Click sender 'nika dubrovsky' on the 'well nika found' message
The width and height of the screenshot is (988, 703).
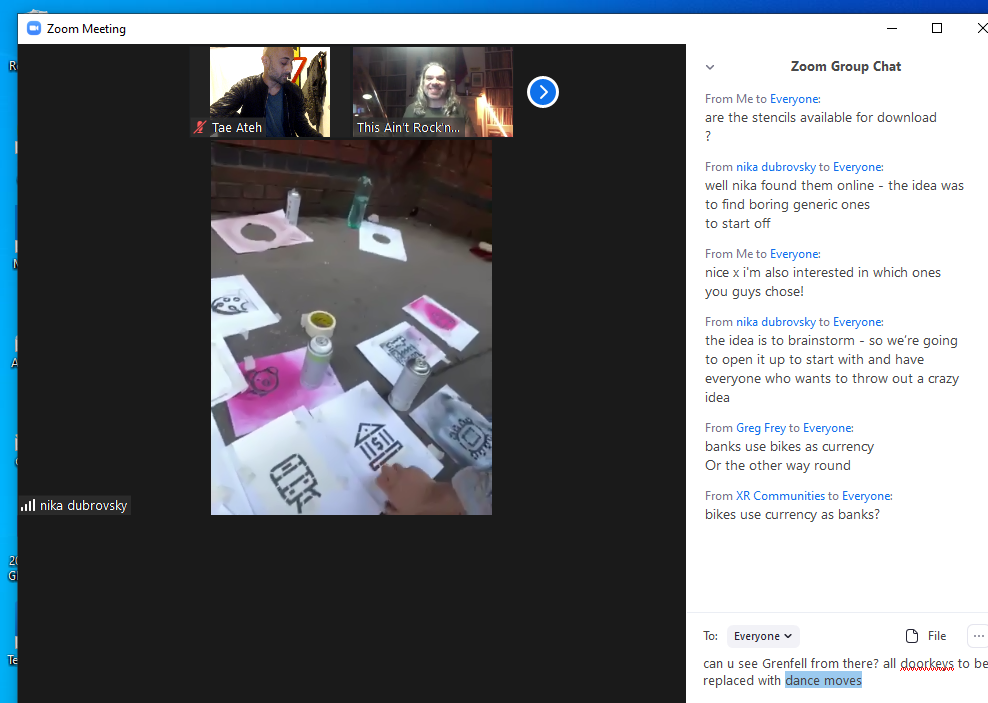(x=775, y=167)
